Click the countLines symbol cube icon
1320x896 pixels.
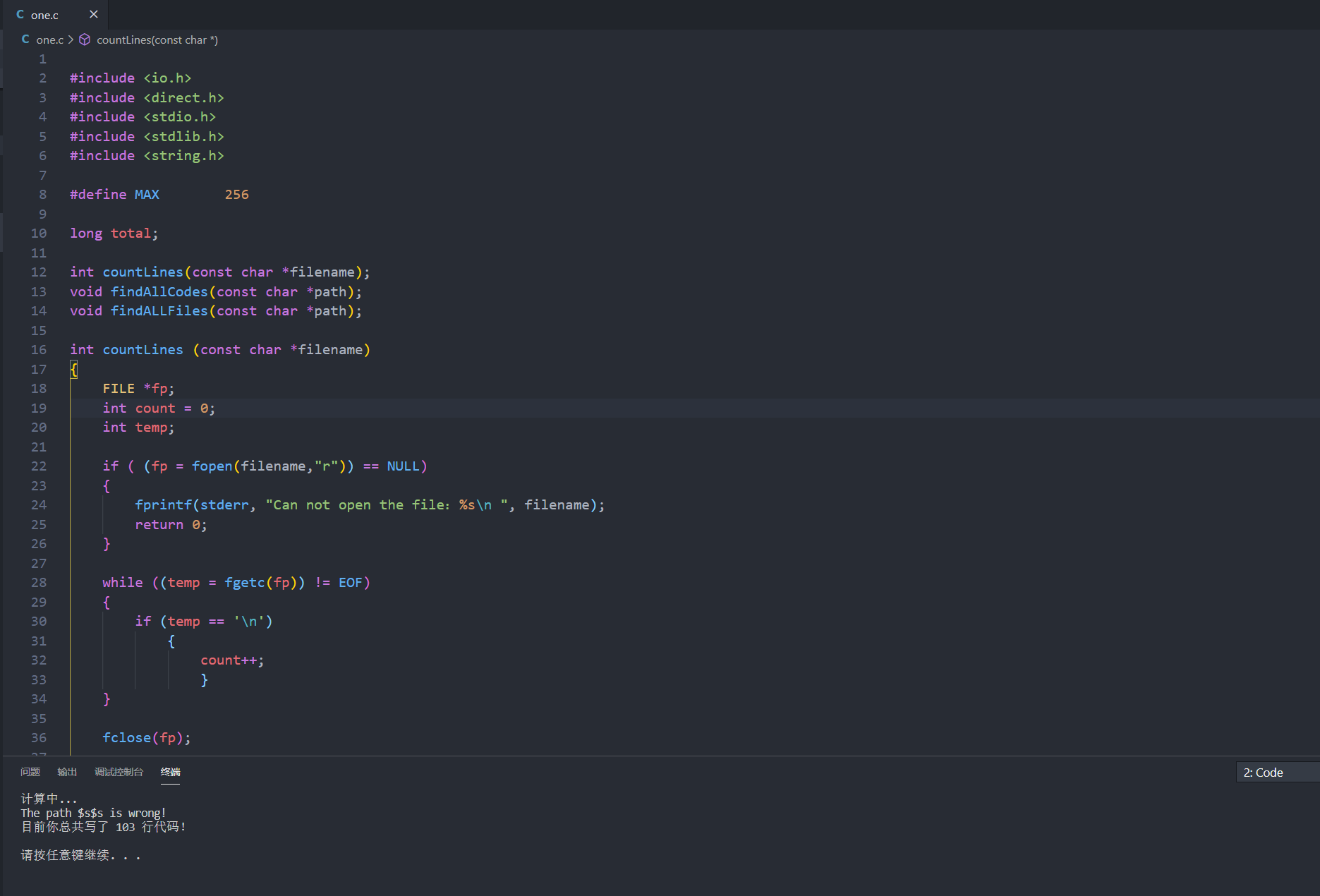point(85,40)
